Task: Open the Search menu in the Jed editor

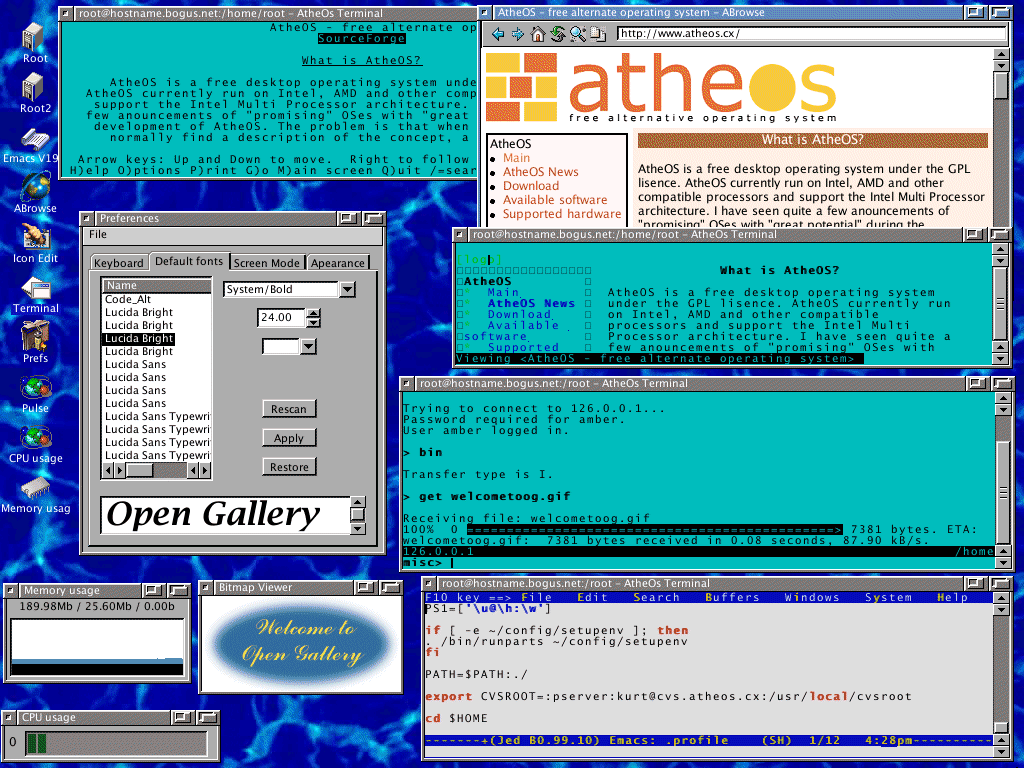Action: (x=656, y=598)
